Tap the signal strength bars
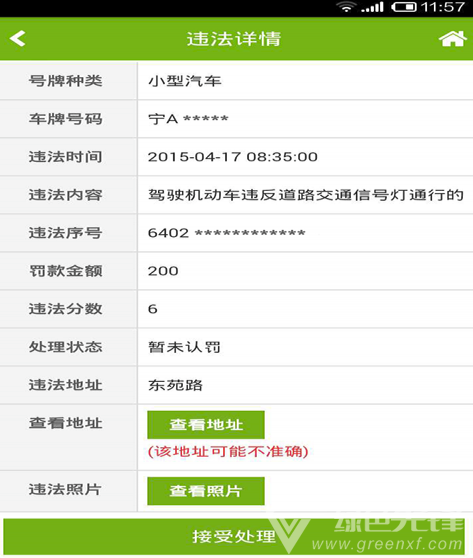This screenshot has height=558, width=473. 372,7
